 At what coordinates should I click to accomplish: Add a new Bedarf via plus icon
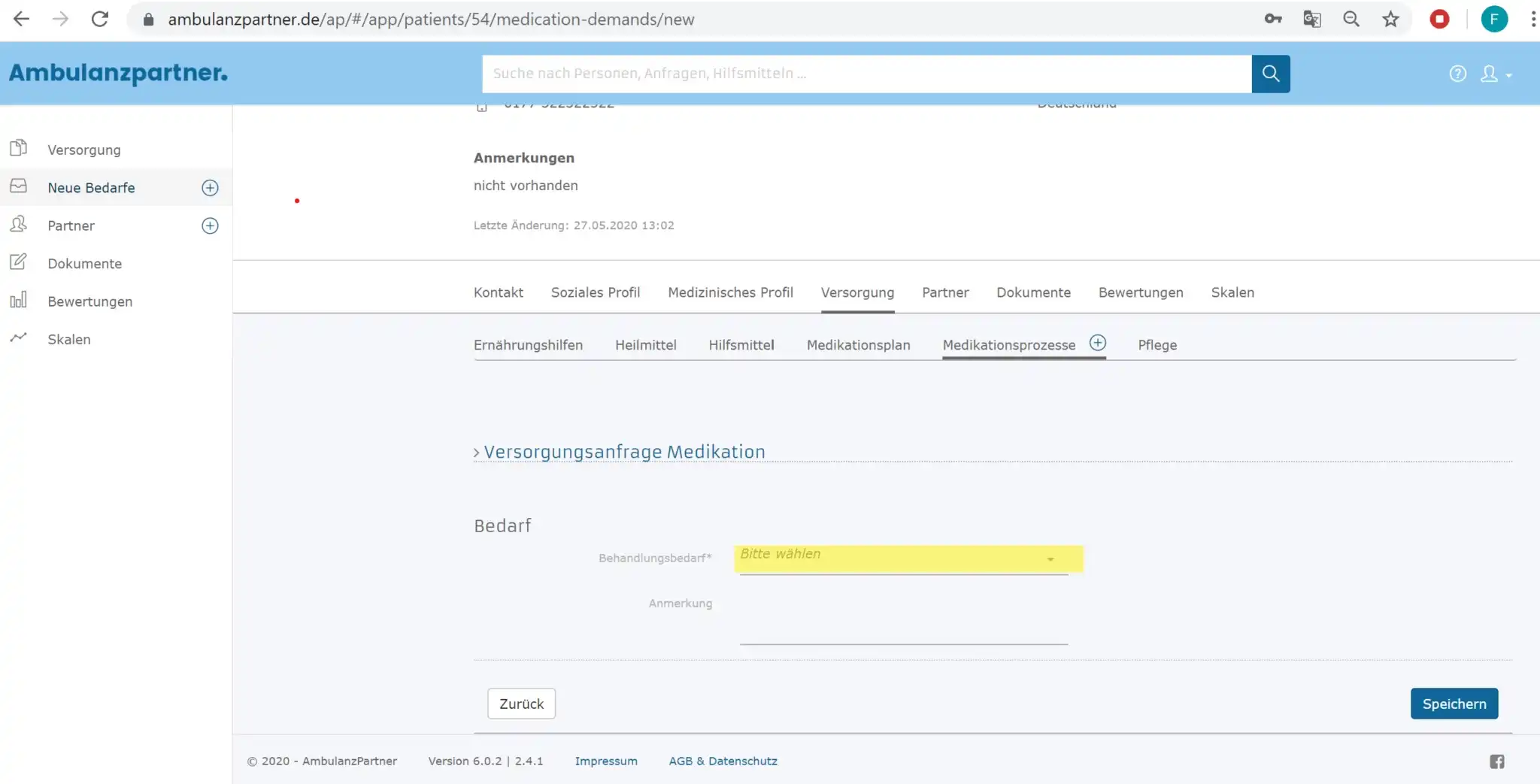(x=210, y=188)
